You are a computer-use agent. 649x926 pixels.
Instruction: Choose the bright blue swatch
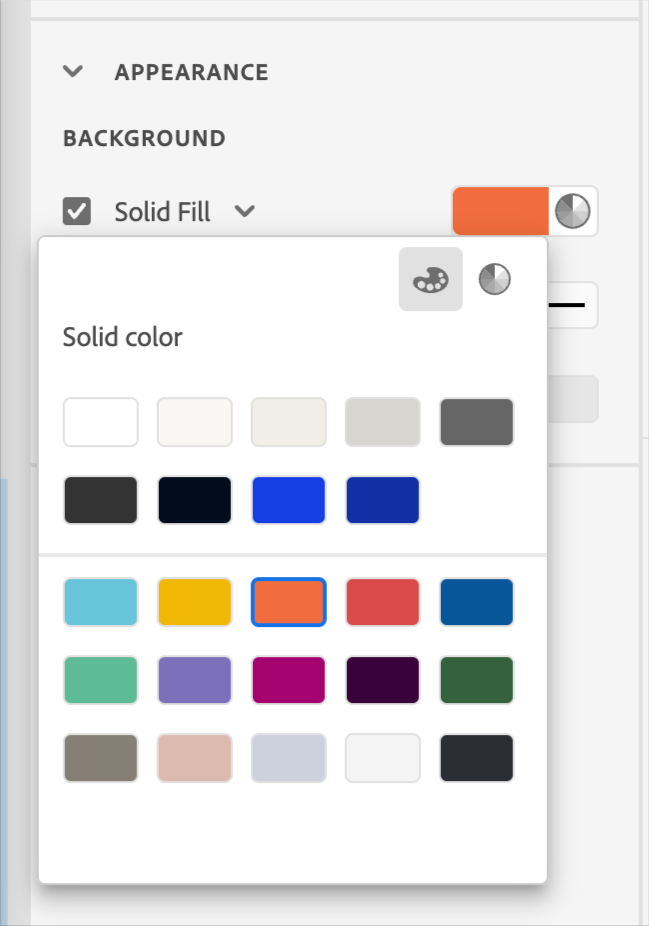pos(289,500)
